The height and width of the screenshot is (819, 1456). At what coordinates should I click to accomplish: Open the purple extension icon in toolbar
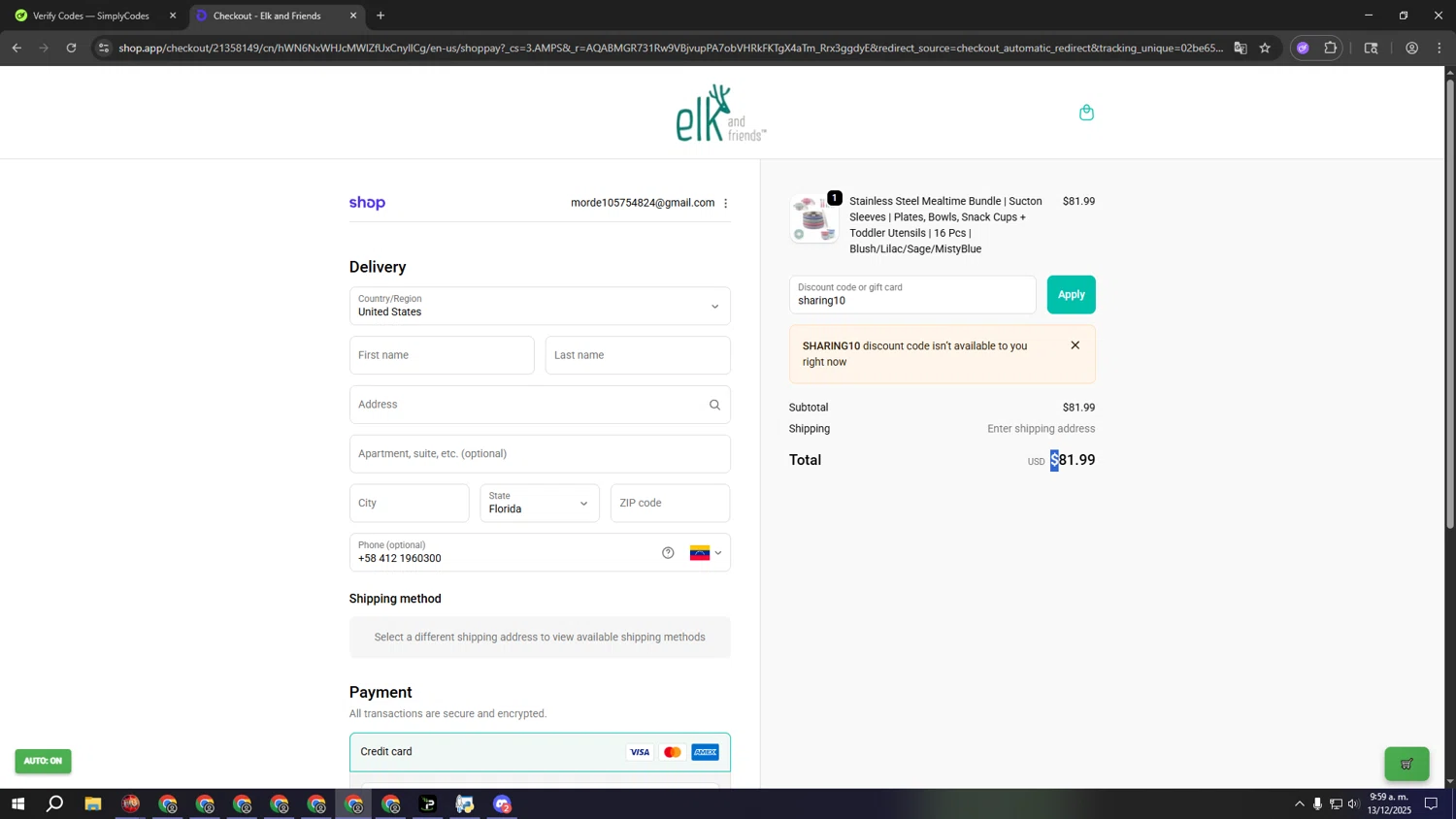(1303, 48)
